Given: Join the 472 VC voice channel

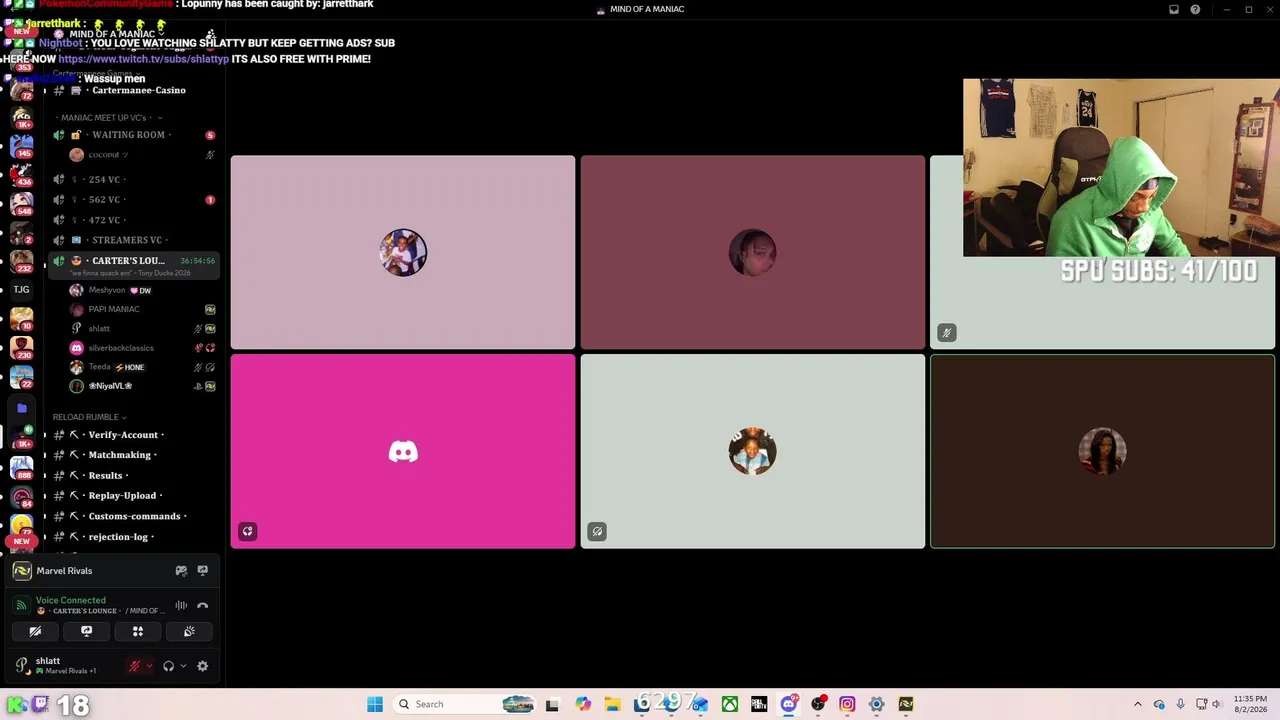Looking at the screenshot, I should click(134, 220).
